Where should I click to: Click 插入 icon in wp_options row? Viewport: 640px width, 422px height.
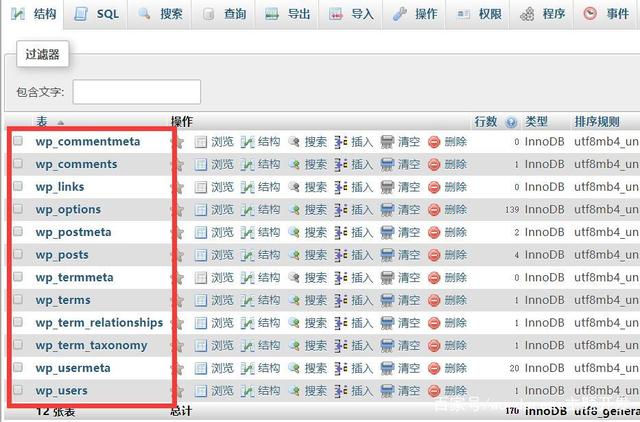341,210
